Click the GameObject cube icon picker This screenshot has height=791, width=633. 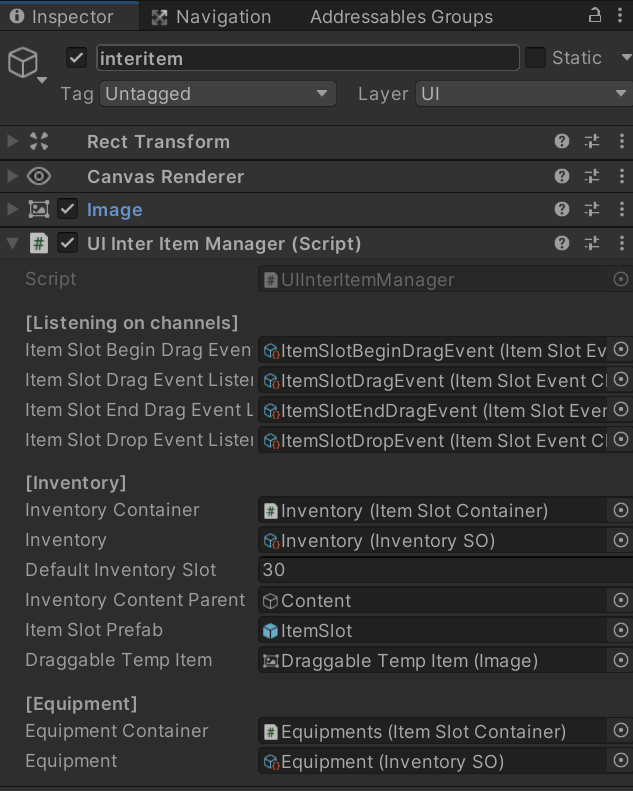pos(26,65)
